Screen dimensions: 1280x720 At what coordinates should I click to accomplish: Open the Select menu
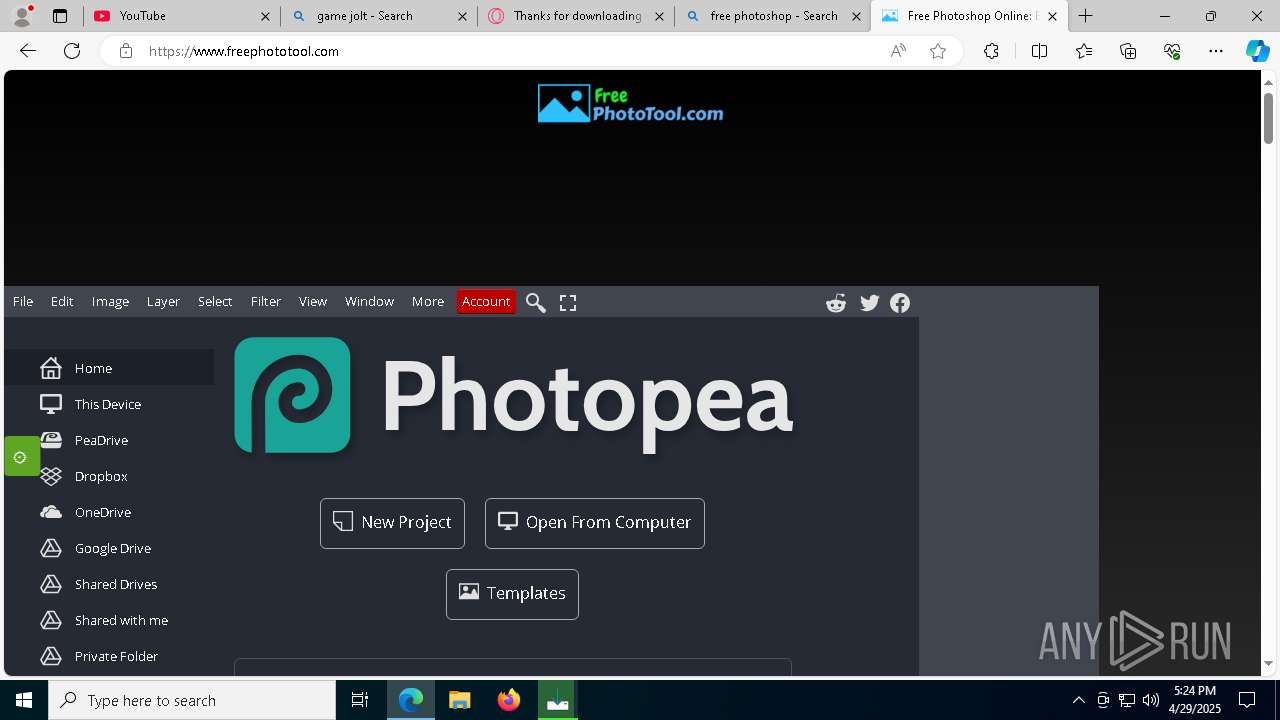(x=215, y=301)
